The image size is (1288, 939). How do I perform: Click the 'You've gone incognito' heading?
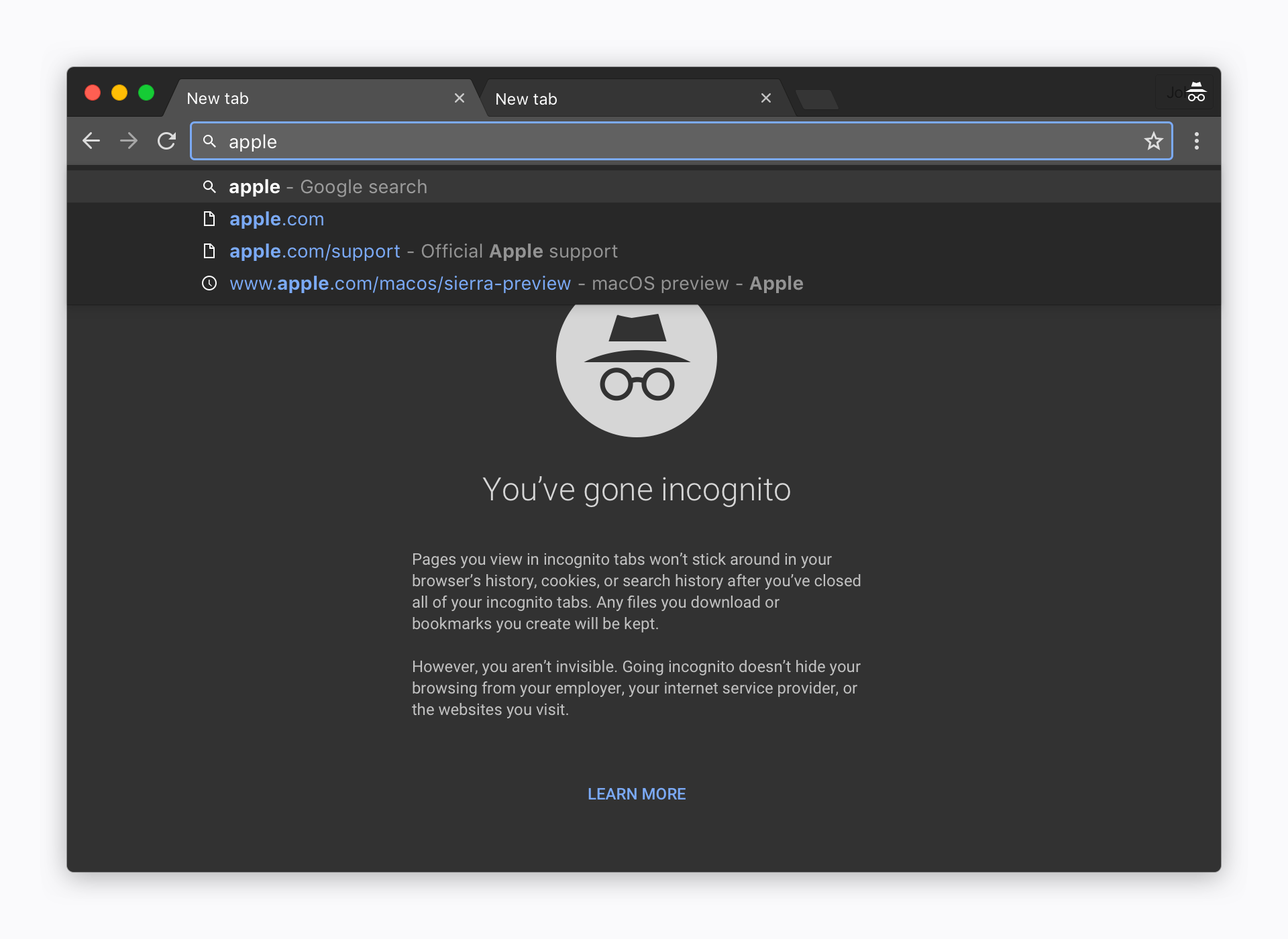click(x=637, y=490)
